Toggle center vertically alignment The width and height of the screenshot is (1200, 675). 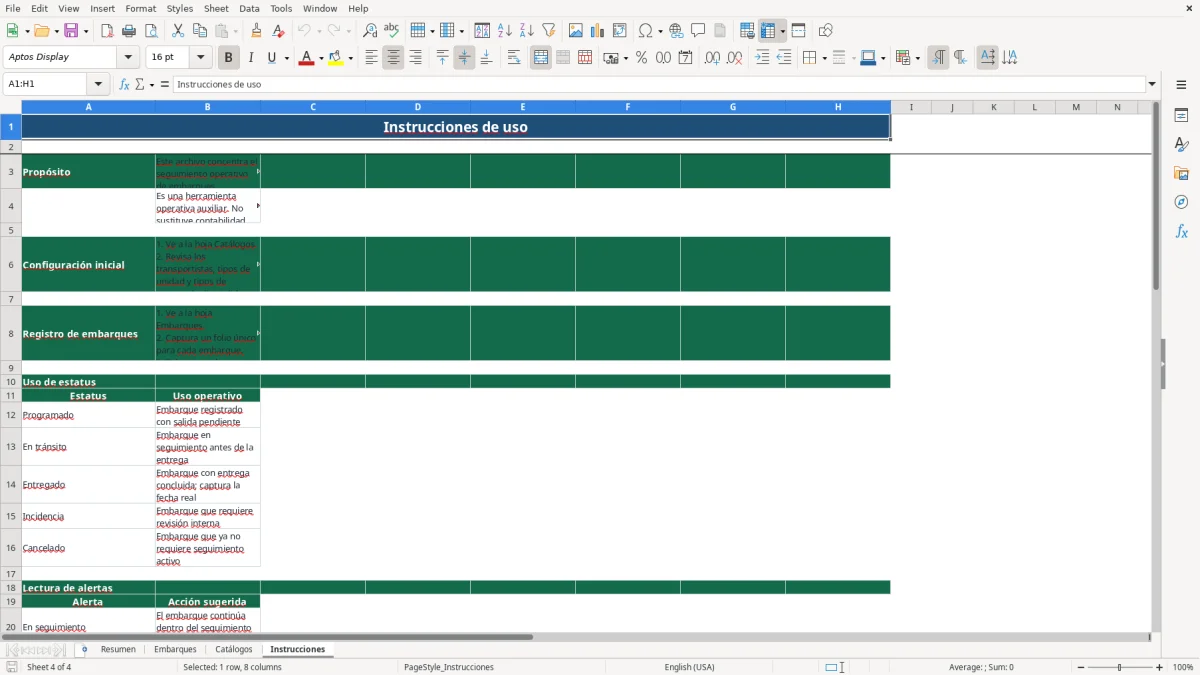tap(464, 58)
